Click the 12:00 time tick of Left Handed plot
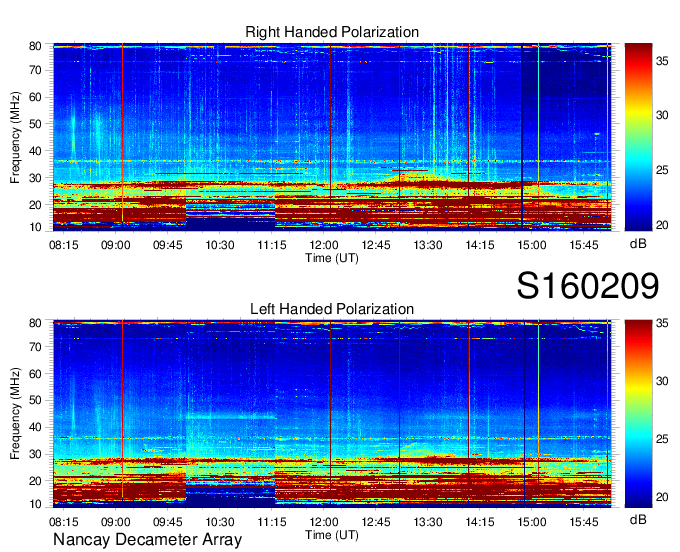Image resolution: width=680 pixels, height=552 pixels. point(324,522)
